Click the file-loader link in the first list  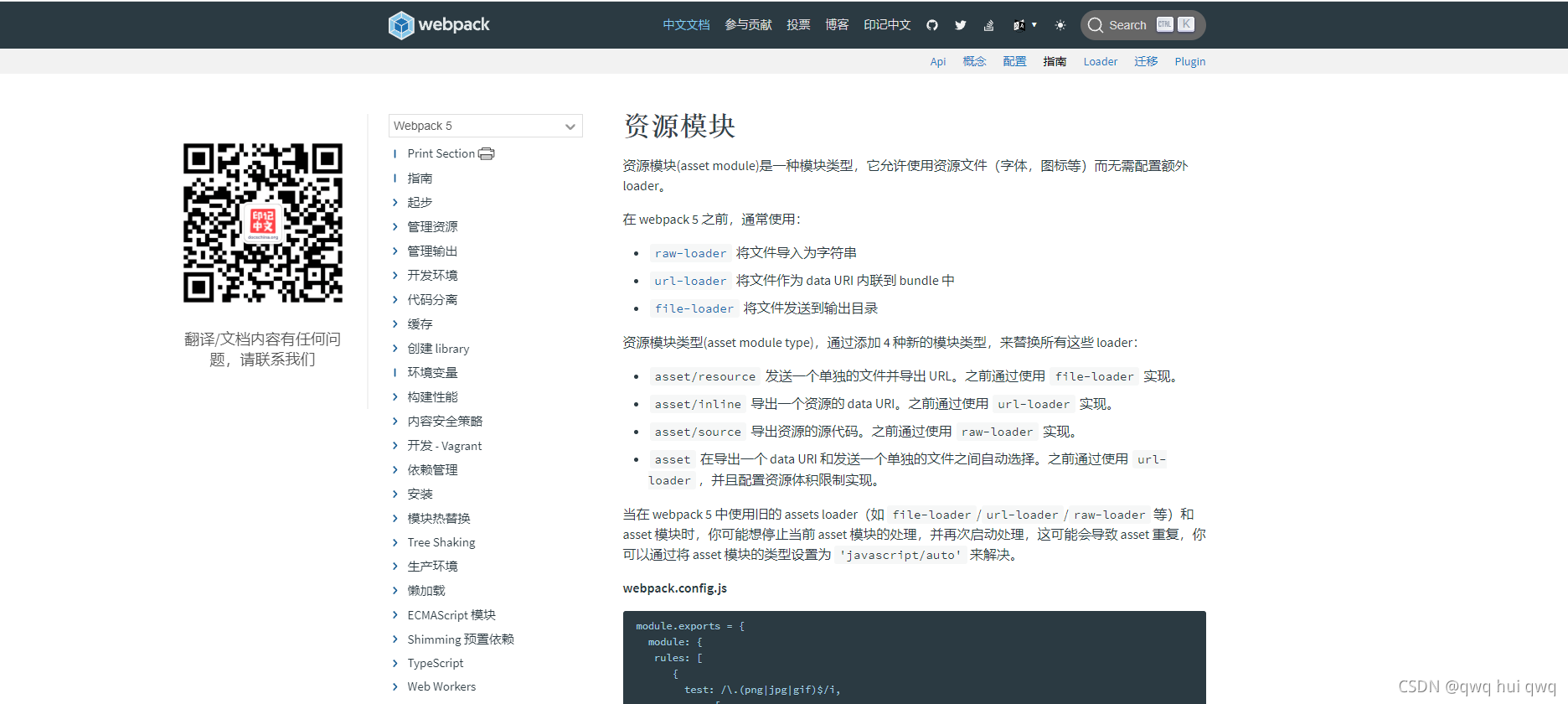[x=694, y=308]
